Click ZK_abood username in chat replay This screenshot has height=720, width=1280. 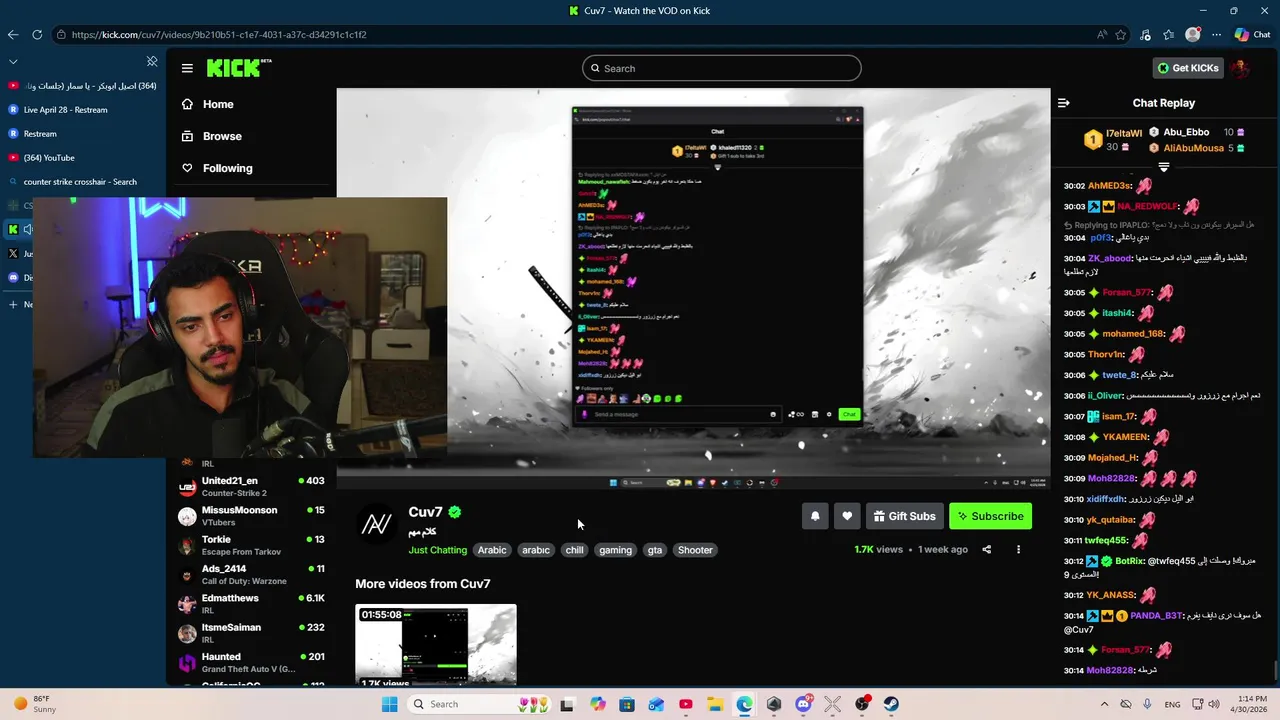[x=1110, y=258]
